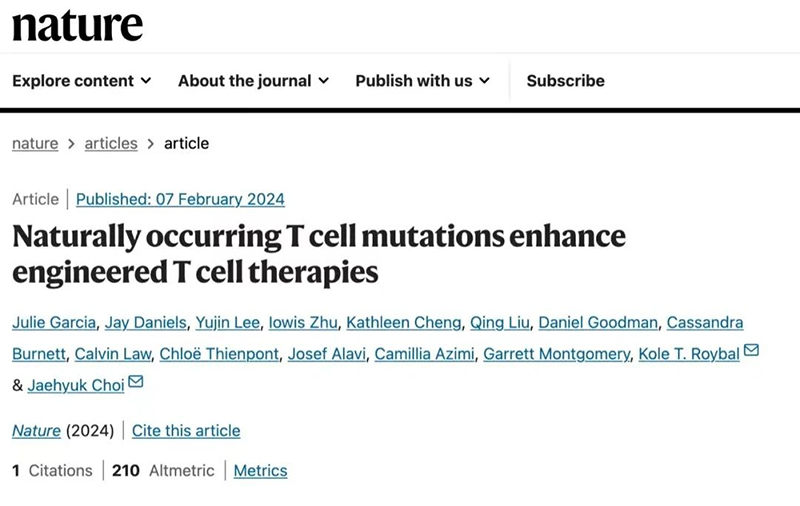Open author Julie Garcia's profile

[x=54, y=322]
